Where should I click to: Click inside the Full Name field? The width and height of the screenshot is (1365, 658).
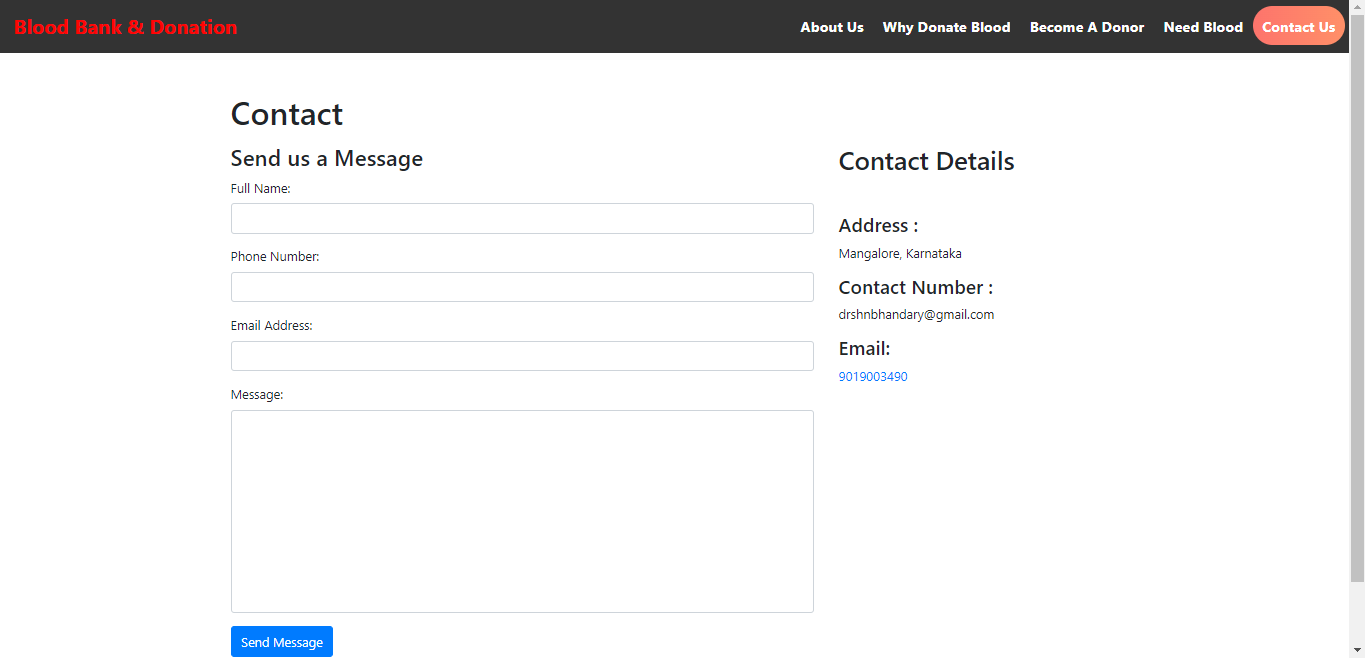click(x=521, y=218)
